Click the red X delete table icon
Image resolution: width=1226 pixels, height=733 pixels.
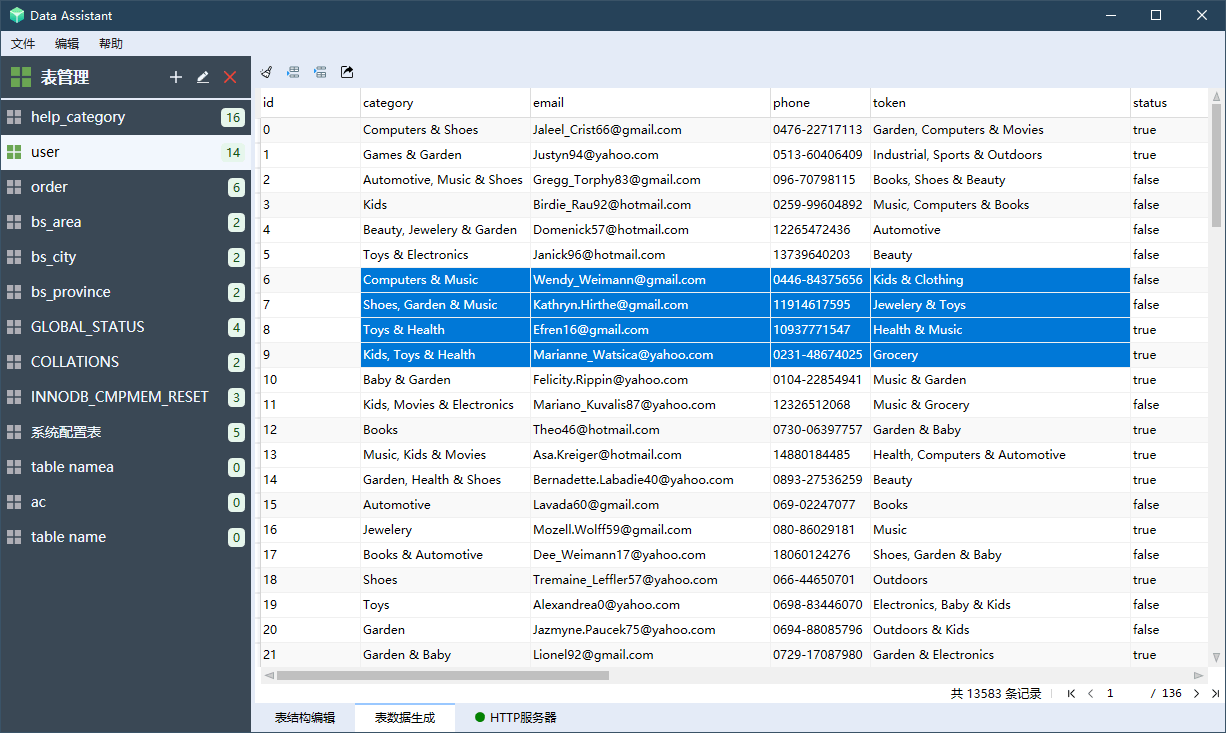(230, 77)
